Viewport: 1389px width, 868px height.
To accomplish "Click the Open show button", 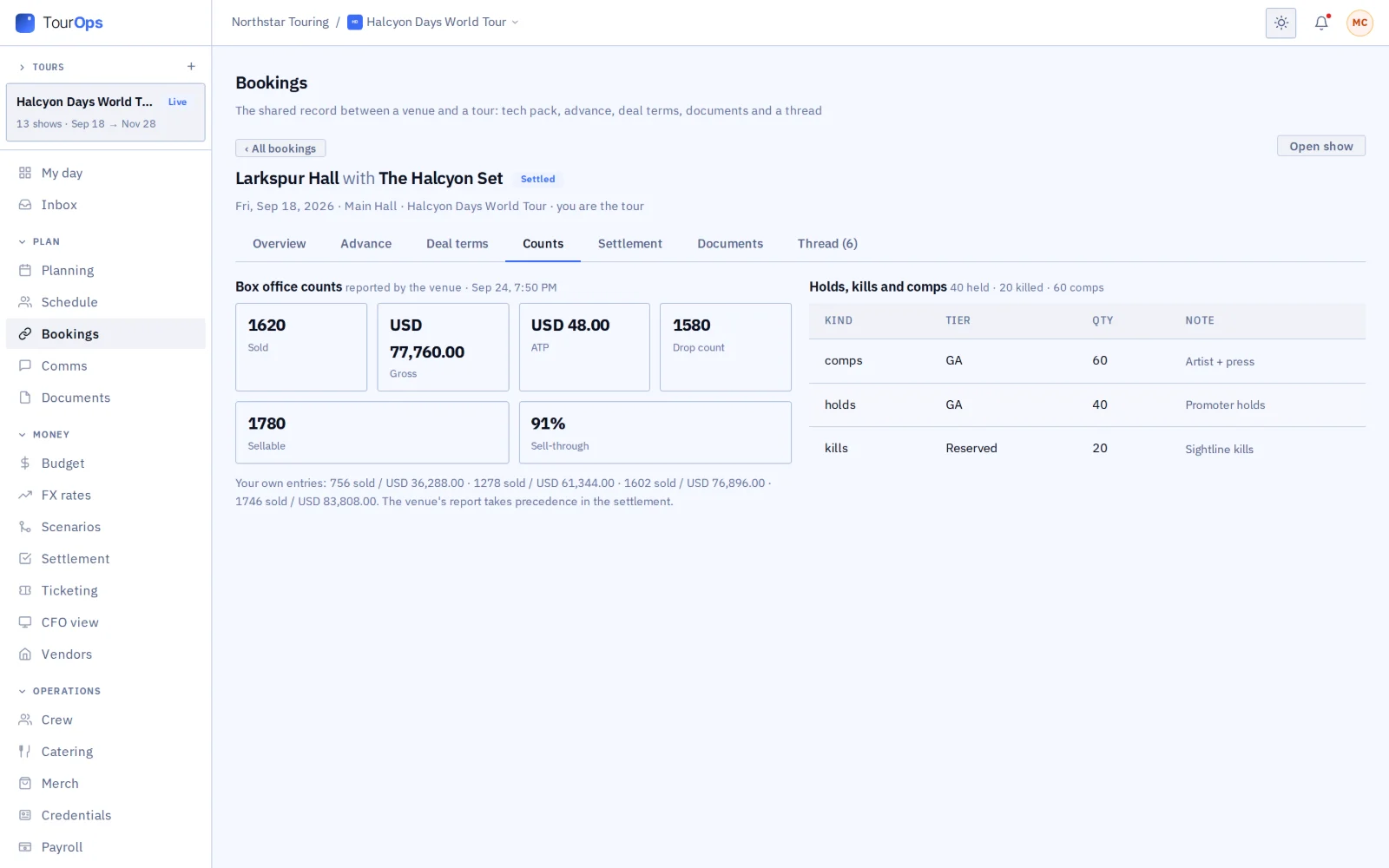I will click(1320, 146).
